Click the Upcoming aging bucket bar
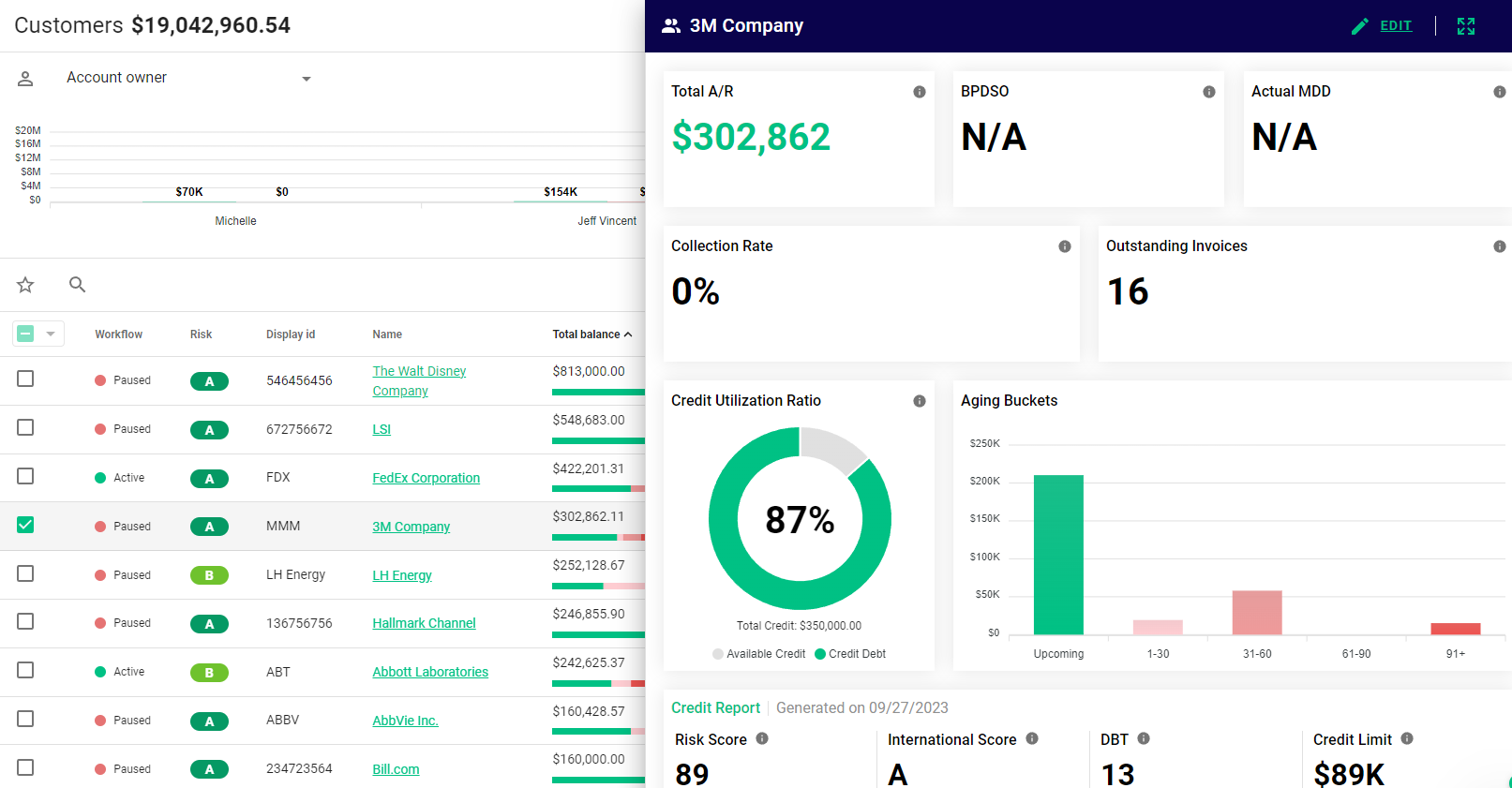 1058,555
